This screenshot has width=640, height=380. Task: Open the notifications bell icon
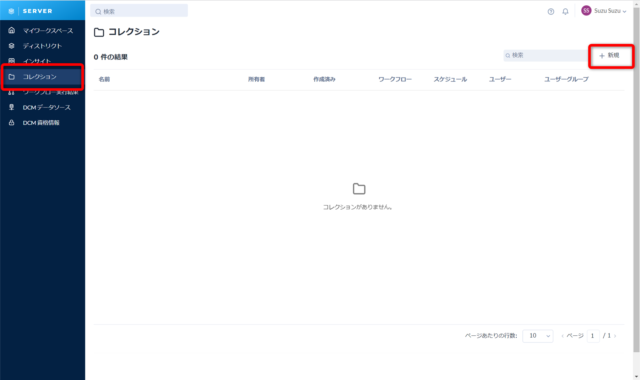565,11
